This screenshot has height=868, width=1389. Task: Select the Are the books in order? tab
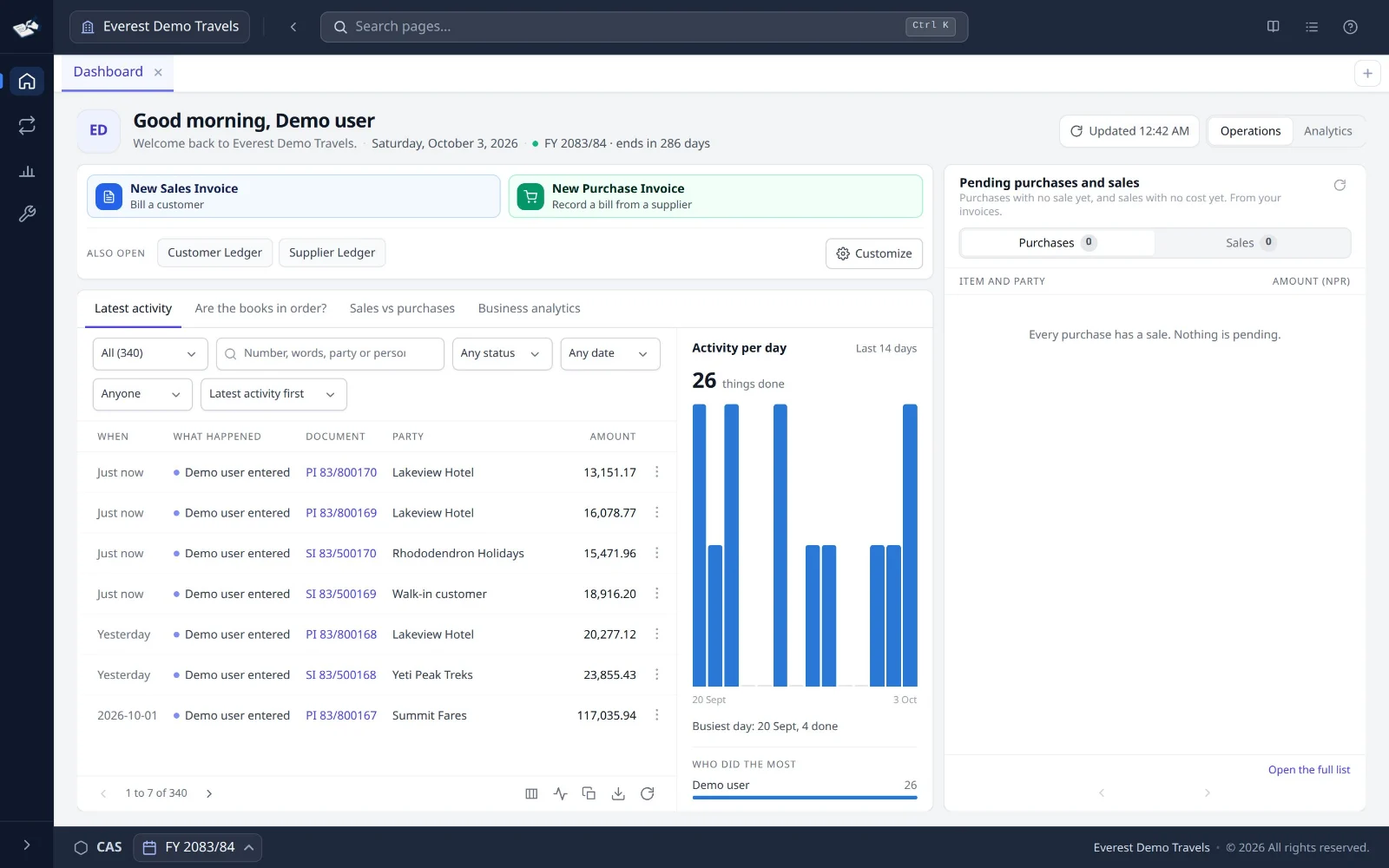pyautogui.click(x=260, y=309)
